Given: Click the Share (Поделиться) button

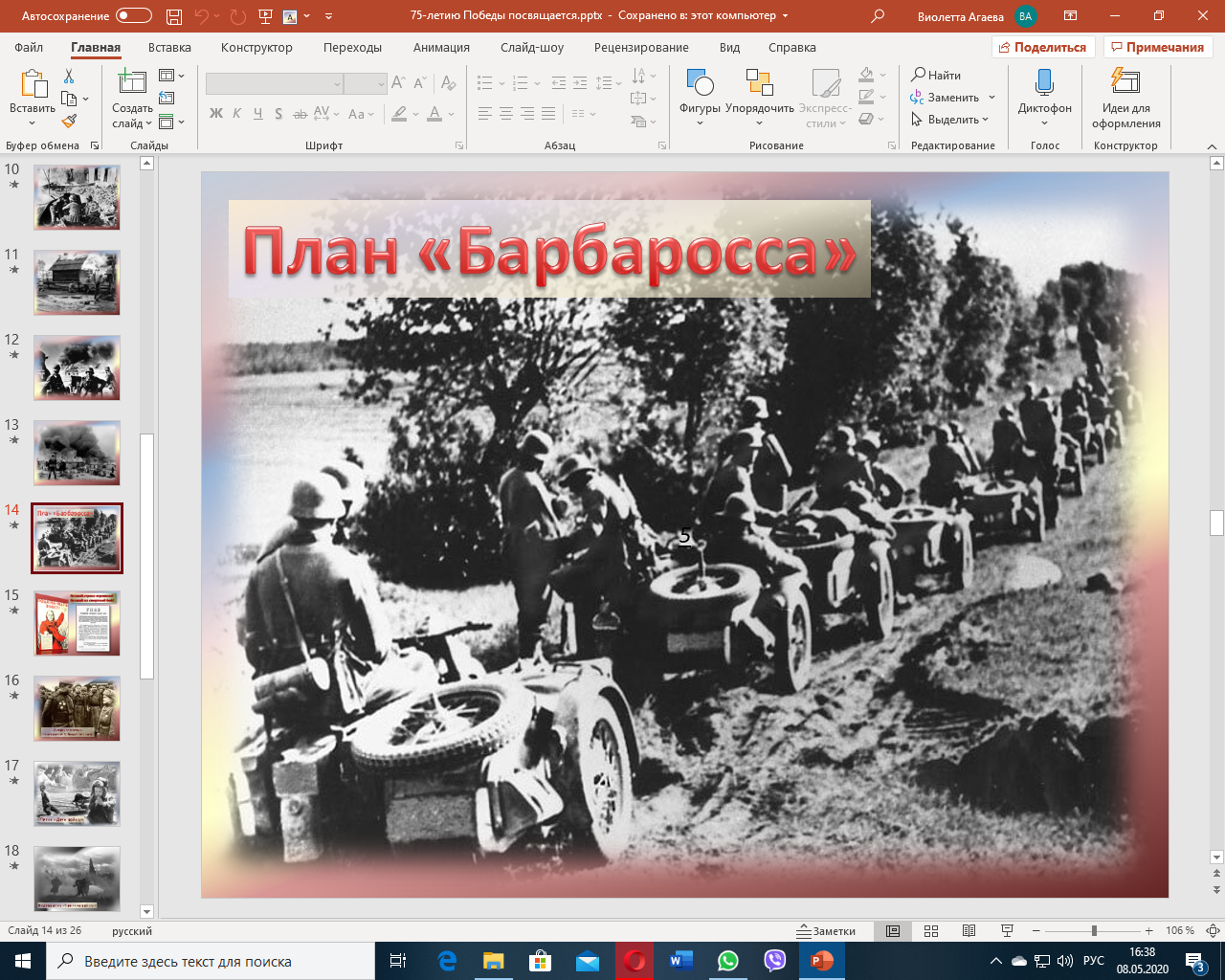Looking at the screenshot, I should click(1041, 47).
